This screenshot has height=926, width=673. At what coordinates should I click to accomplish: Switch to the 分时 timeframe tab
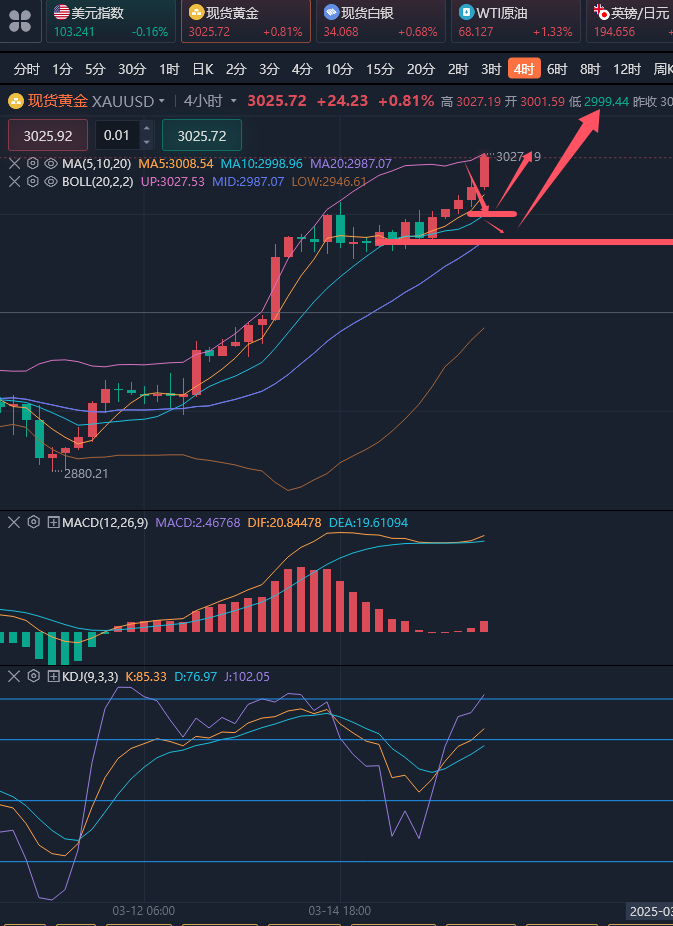27,70
